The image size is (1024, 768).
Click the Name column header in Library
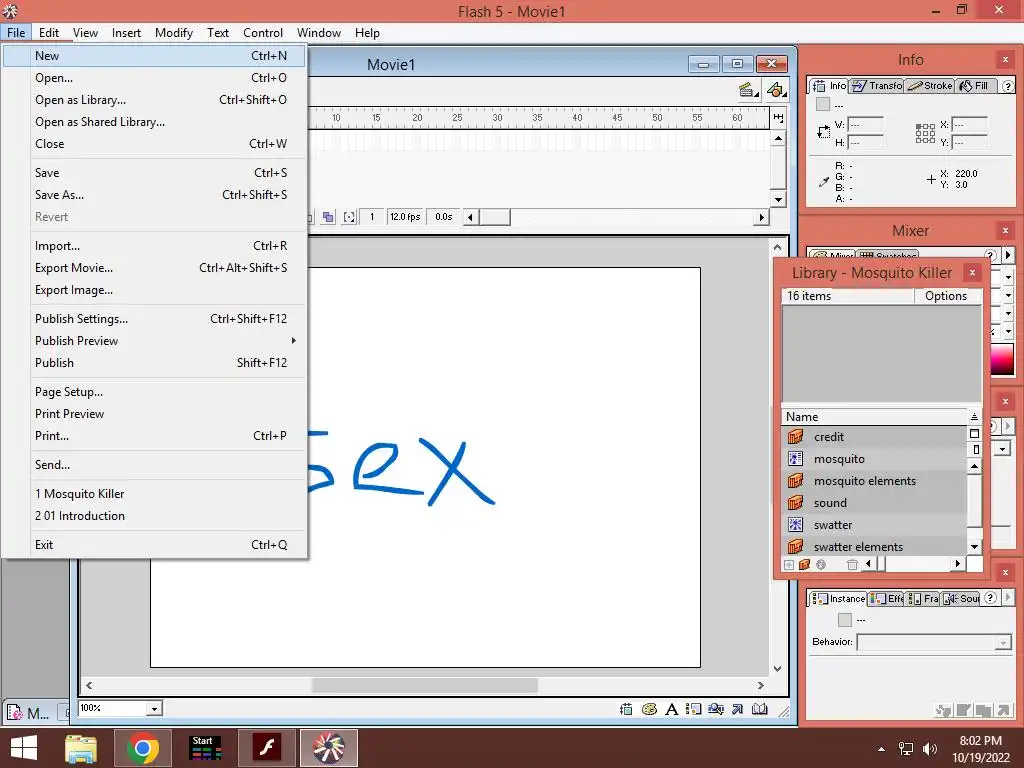click(874, 417)
